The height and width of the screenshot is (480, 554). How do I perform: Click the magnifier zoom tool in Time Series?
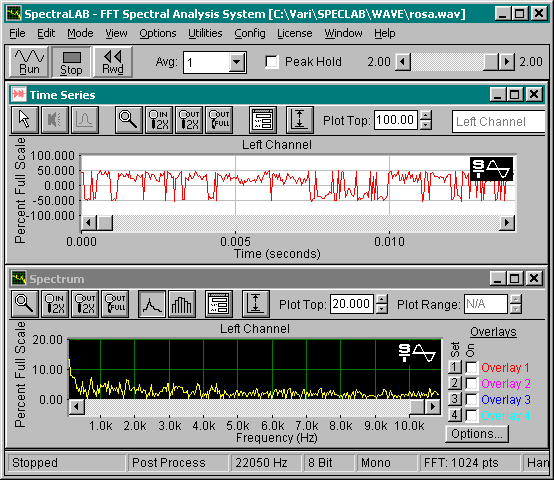point(129,120)
